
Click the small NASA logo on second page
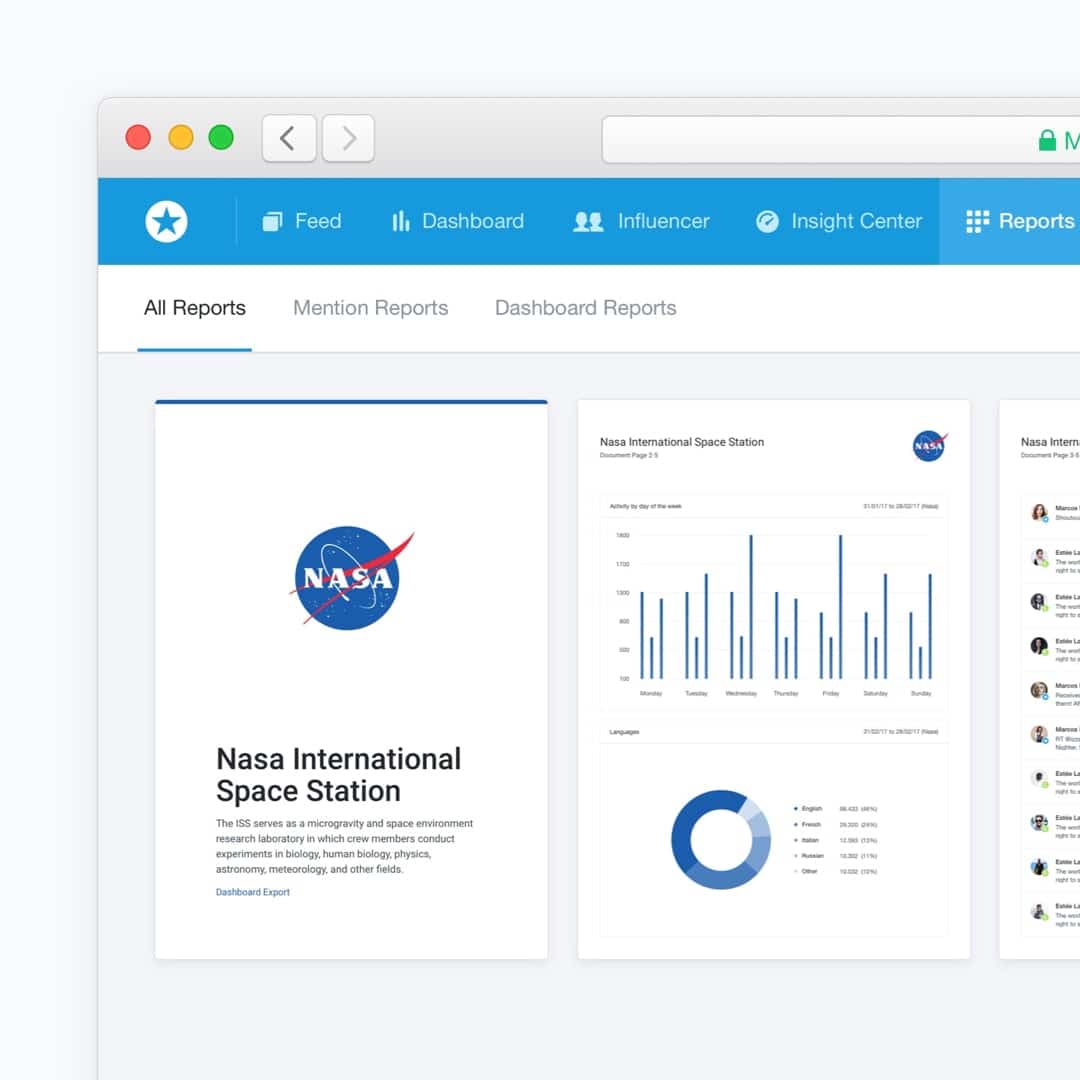tap(930, 446)
